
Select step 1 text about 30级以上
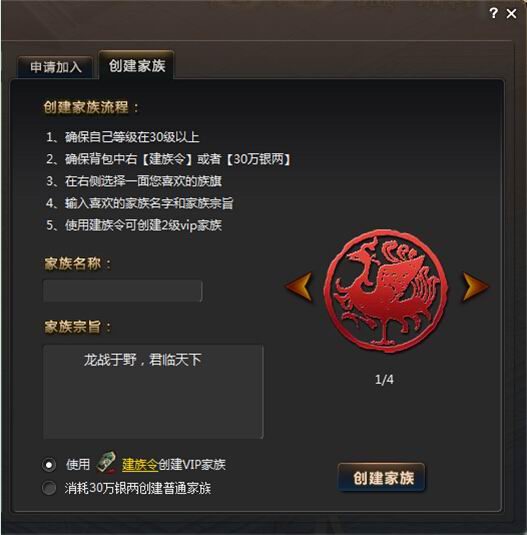click(123, 137)
